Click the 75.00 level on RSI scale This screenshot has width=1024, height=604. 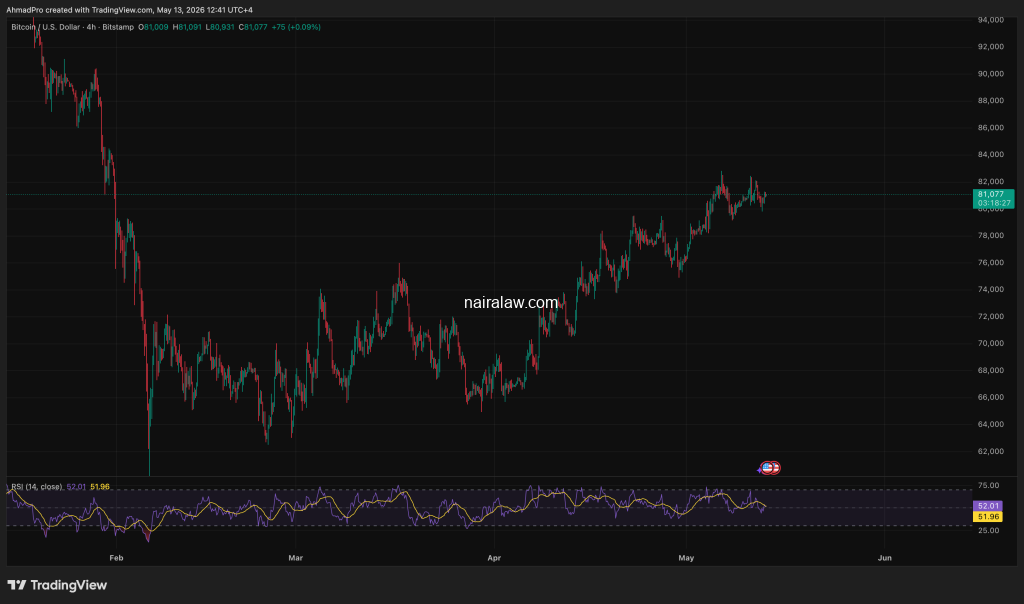tap(989, 485)
